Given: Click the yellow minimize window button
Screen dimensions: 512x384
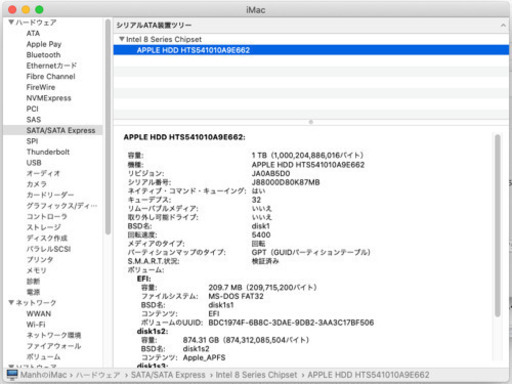Looking at the screenshot, I should click(x=26, y=10).
